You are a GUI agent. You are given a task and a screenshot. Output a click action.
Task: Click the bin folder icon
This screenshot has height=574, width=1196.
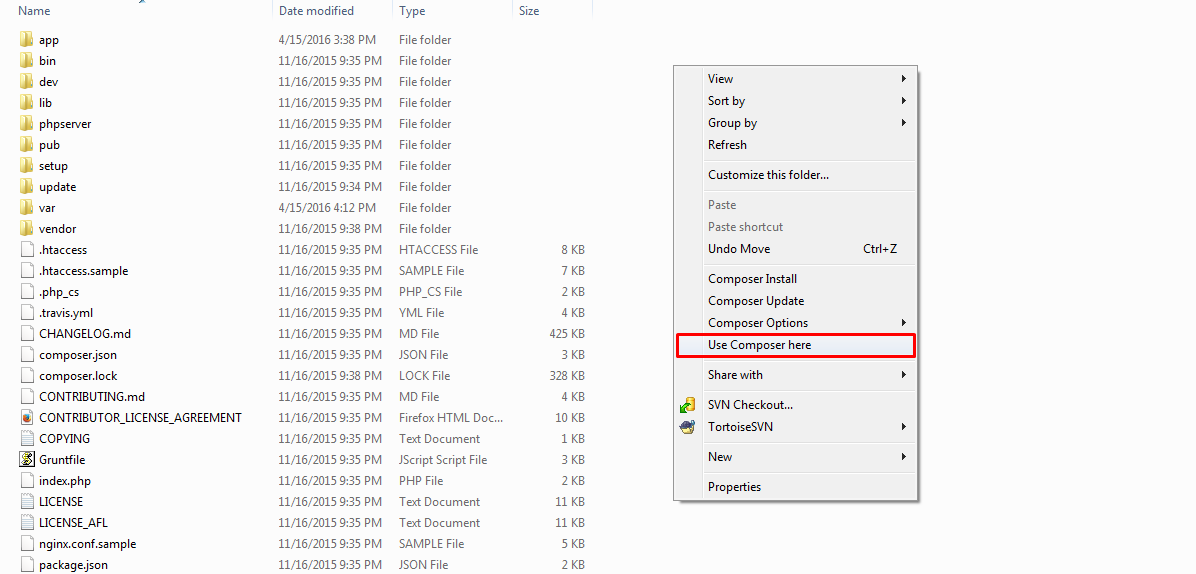click(x=27, y=60)
